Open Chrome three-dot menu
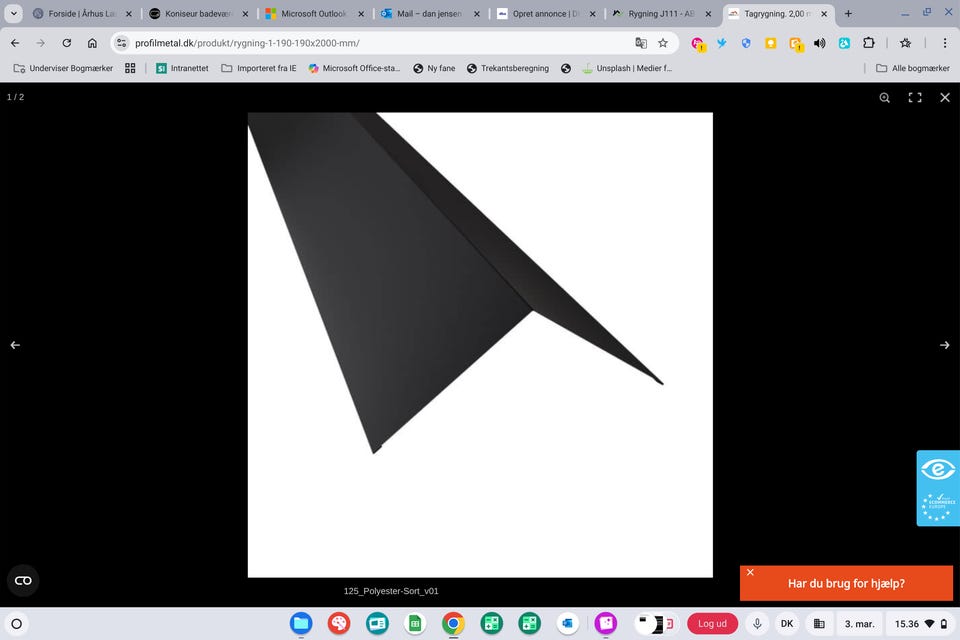This screenshot has height=640, width=960. tap(945, 43)
